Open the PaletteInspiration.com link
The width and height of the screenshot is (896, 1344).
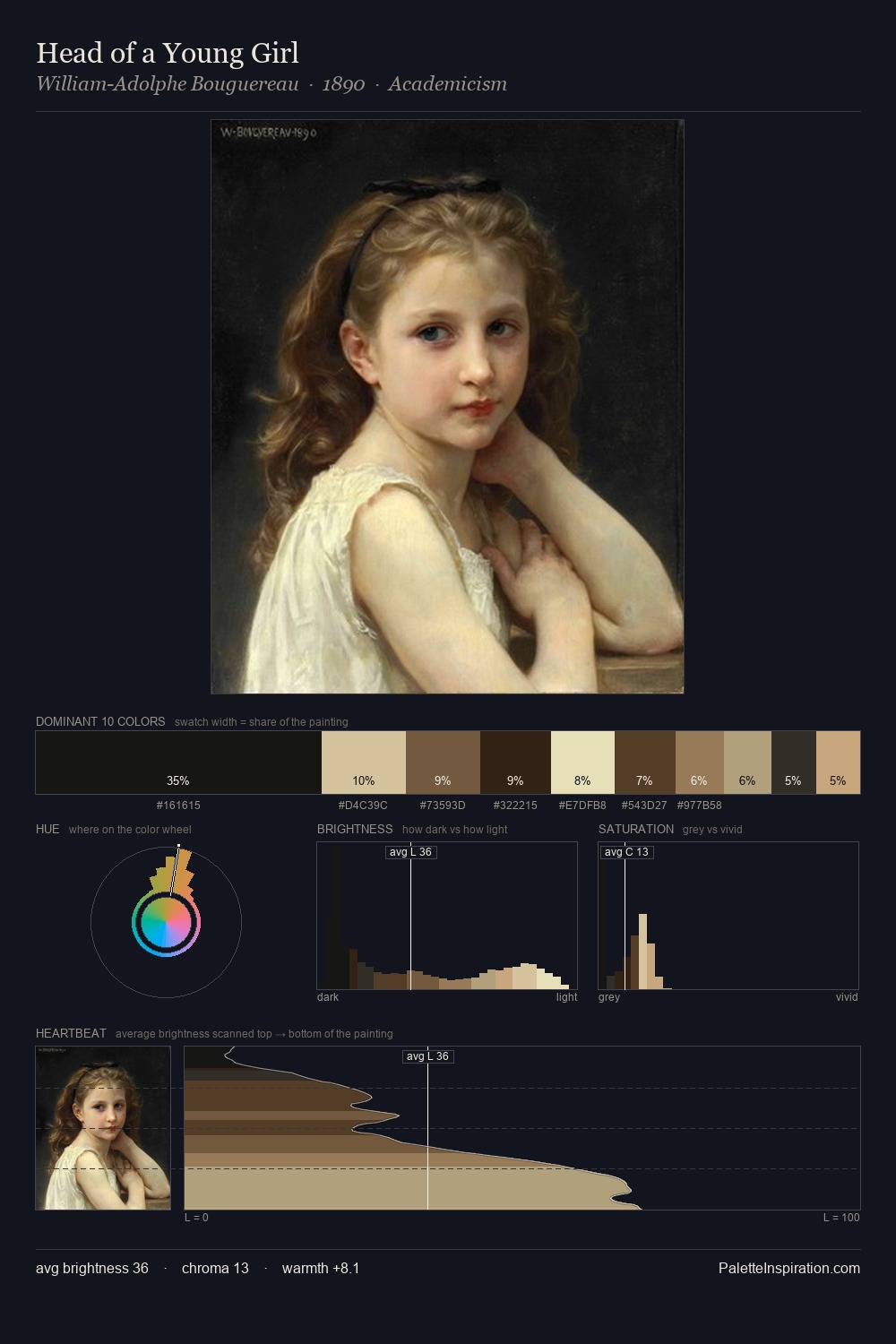tap(789, 1268)
